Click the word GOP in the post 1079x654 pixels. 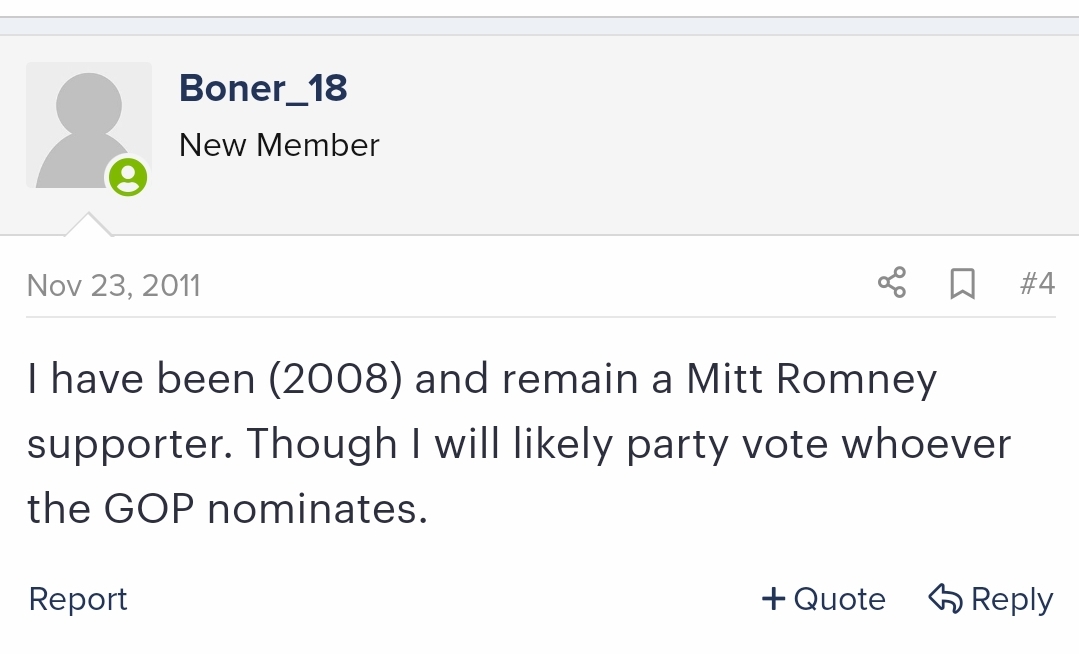tap(149, 509)
